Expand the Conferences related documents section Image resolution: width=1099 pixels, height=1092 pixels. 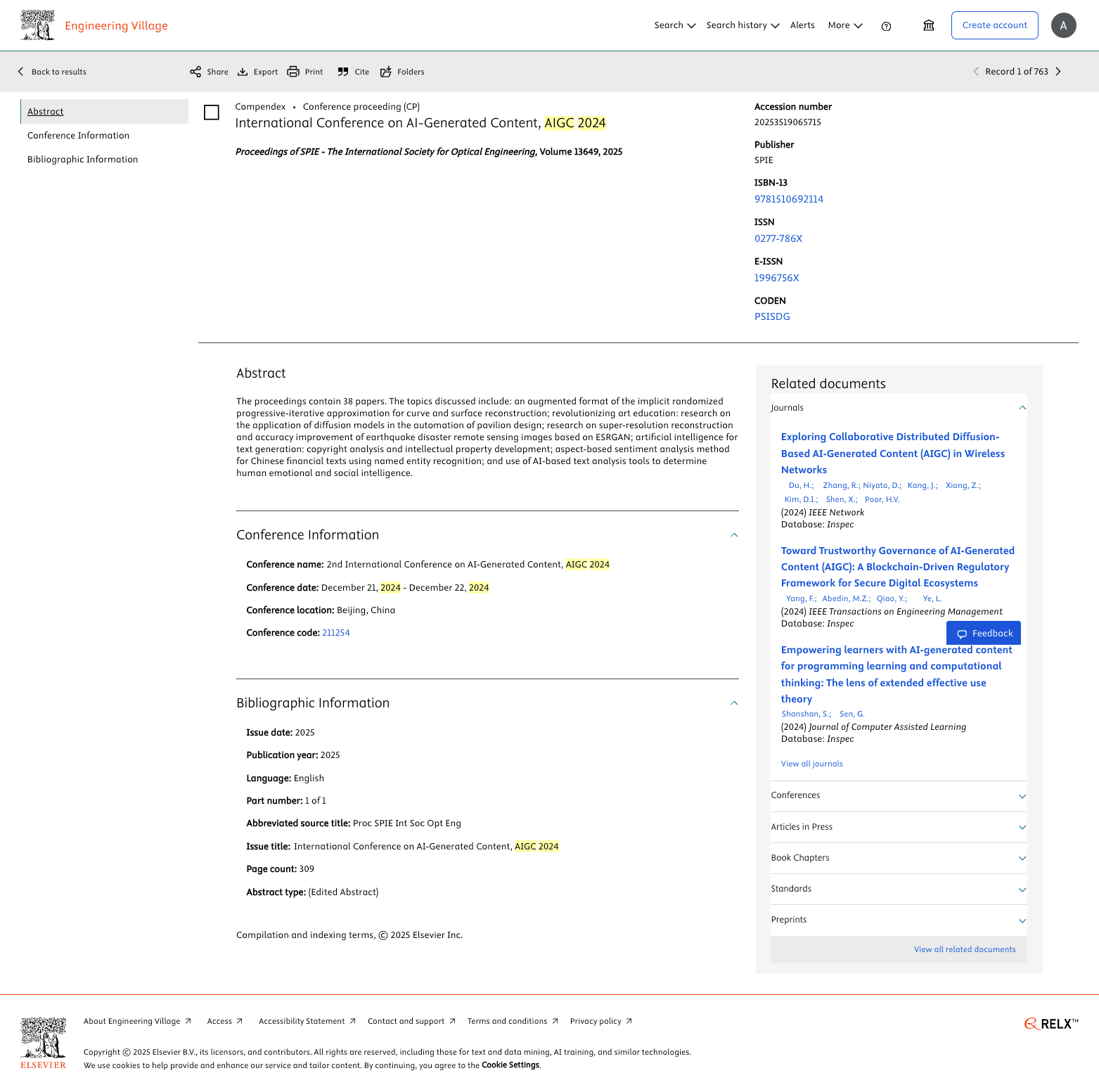coord(1022,796)
